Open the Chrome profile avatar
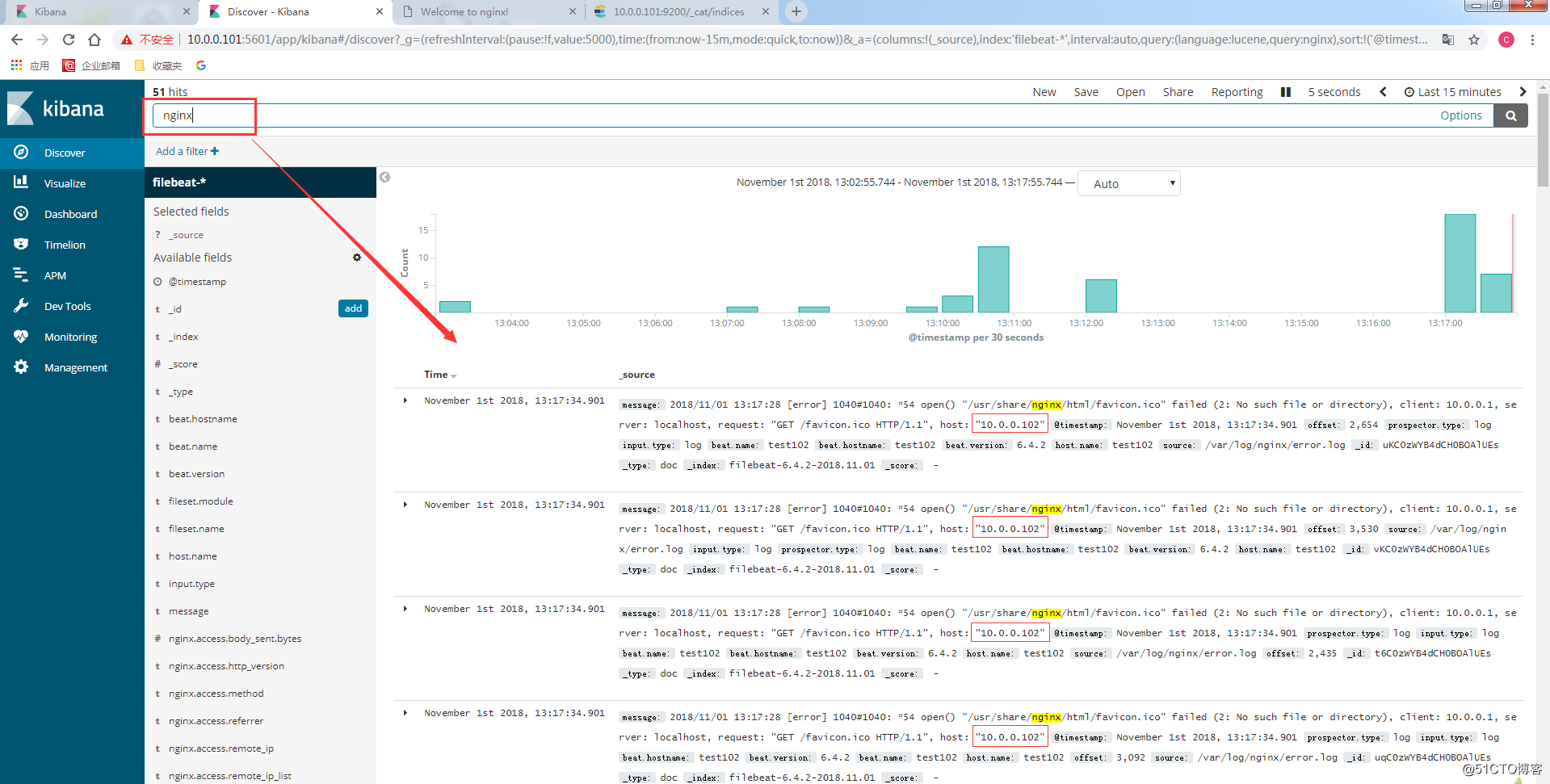The width and height of the screenshot is (1550, 784). 1506,40
